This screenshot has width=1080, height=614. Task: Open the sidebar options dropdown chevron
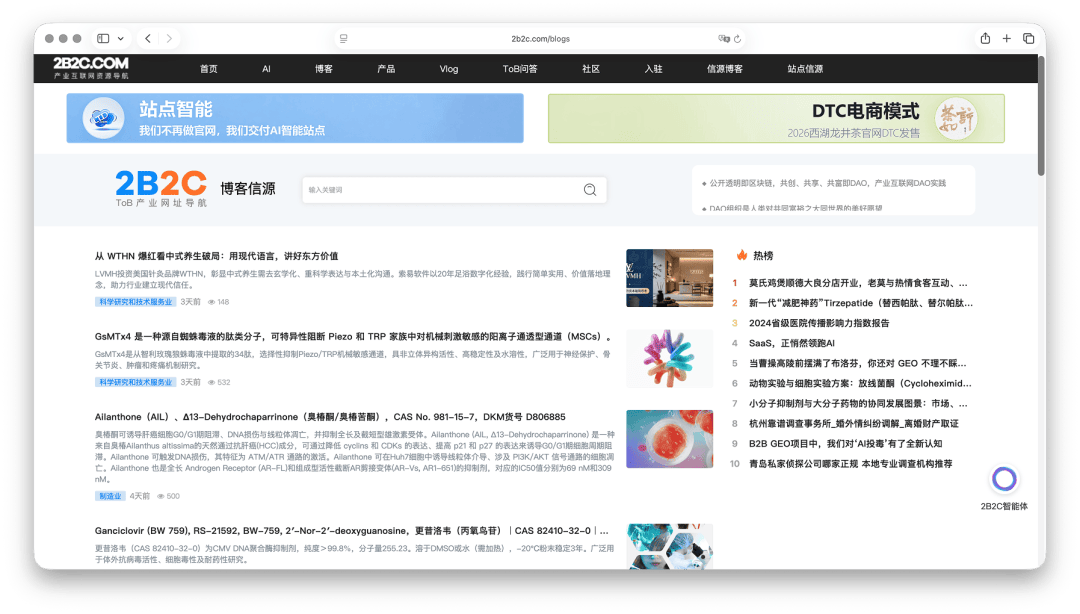121,39
